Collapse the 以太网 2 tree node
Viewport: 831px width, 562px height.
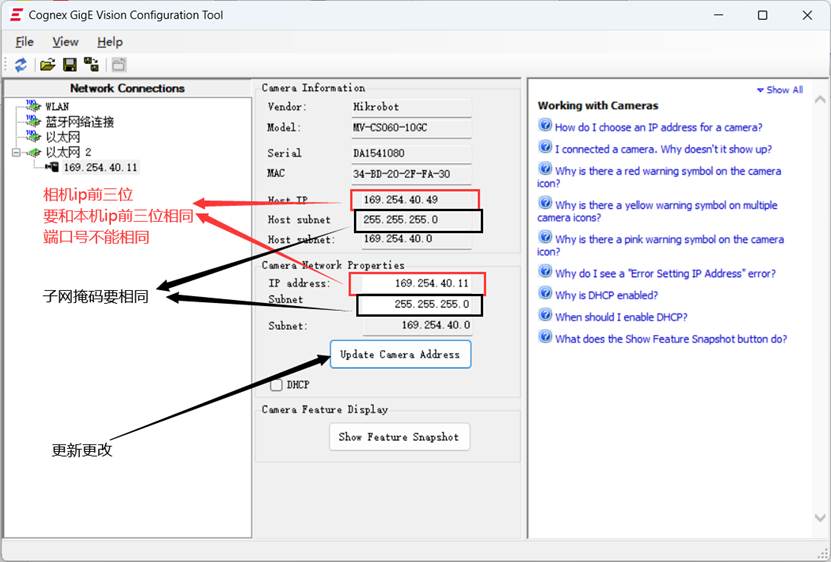[x=16, y=153]
